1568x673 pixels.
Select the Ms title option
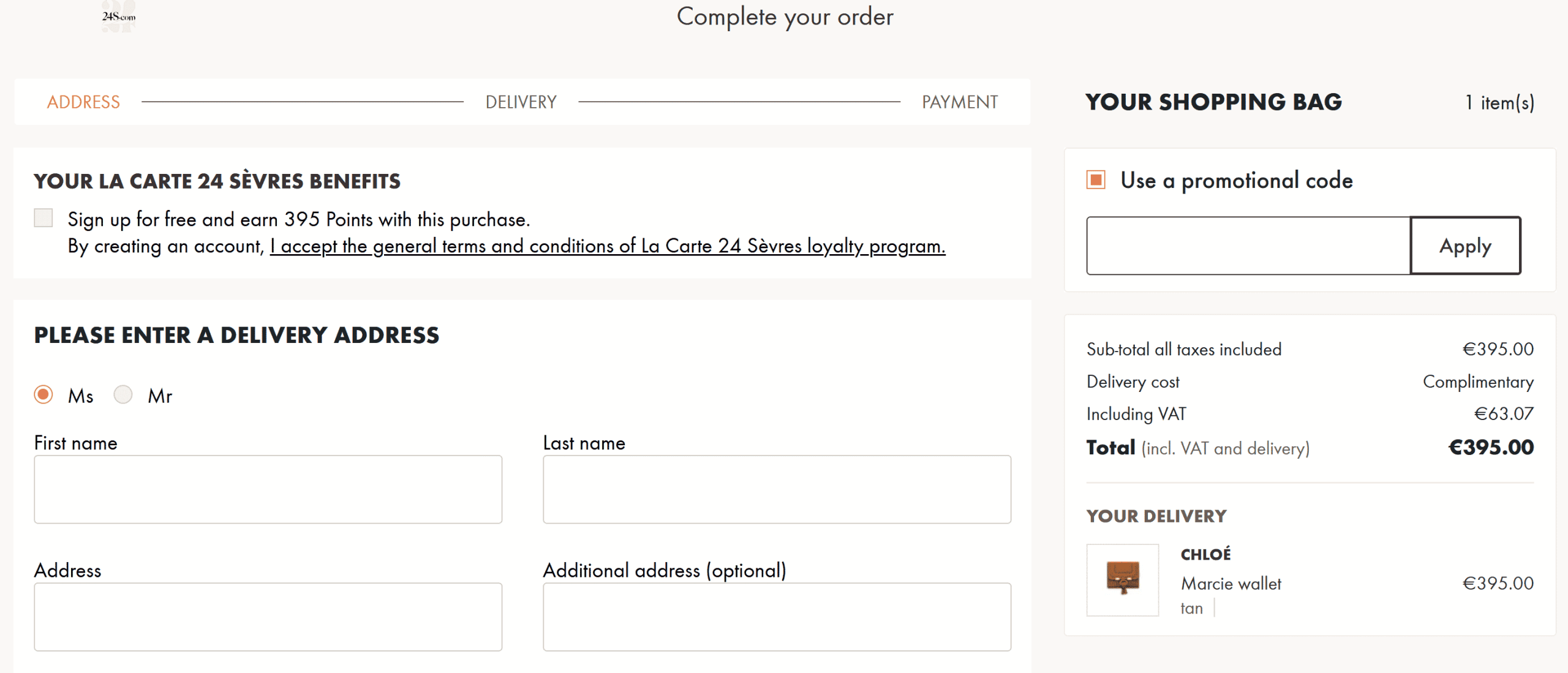43,395
